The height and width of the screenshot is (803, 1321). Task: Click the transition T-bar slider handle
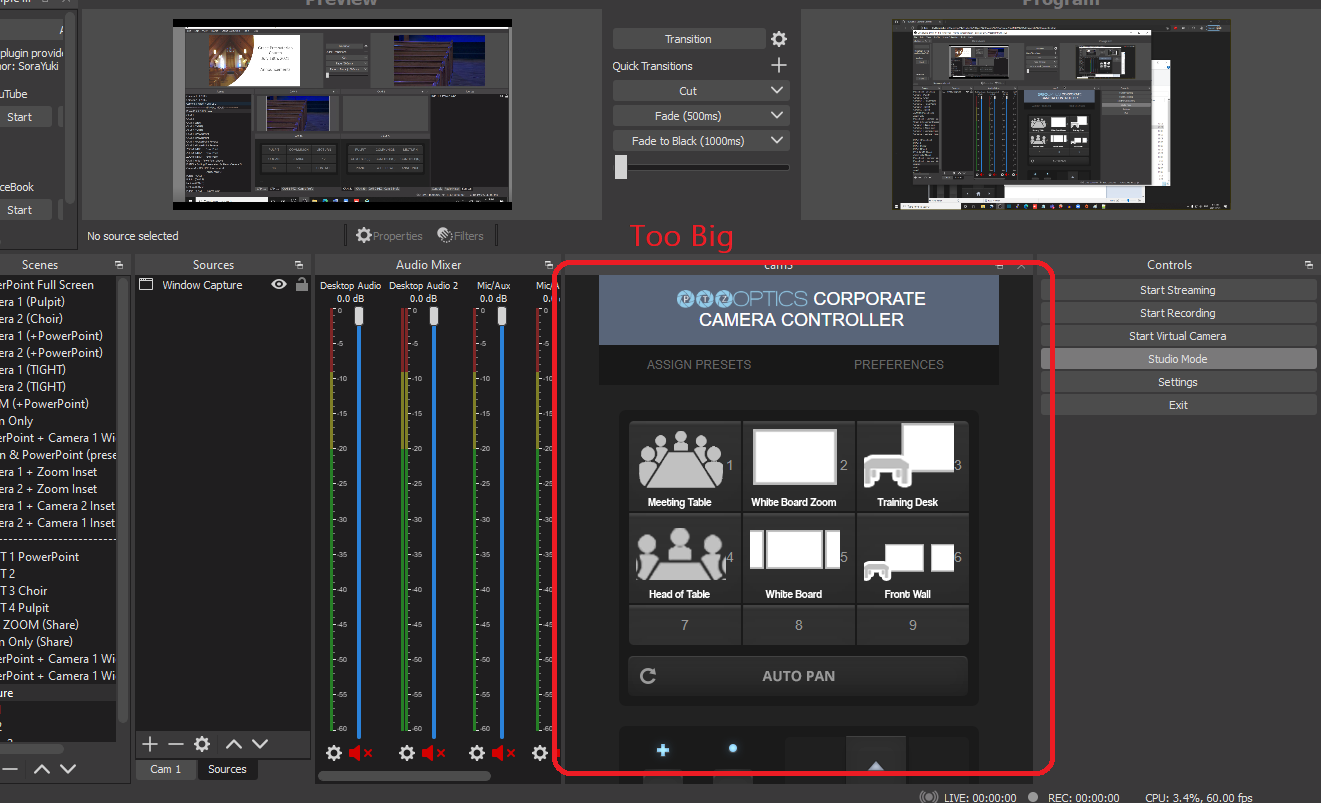point(621,167)
